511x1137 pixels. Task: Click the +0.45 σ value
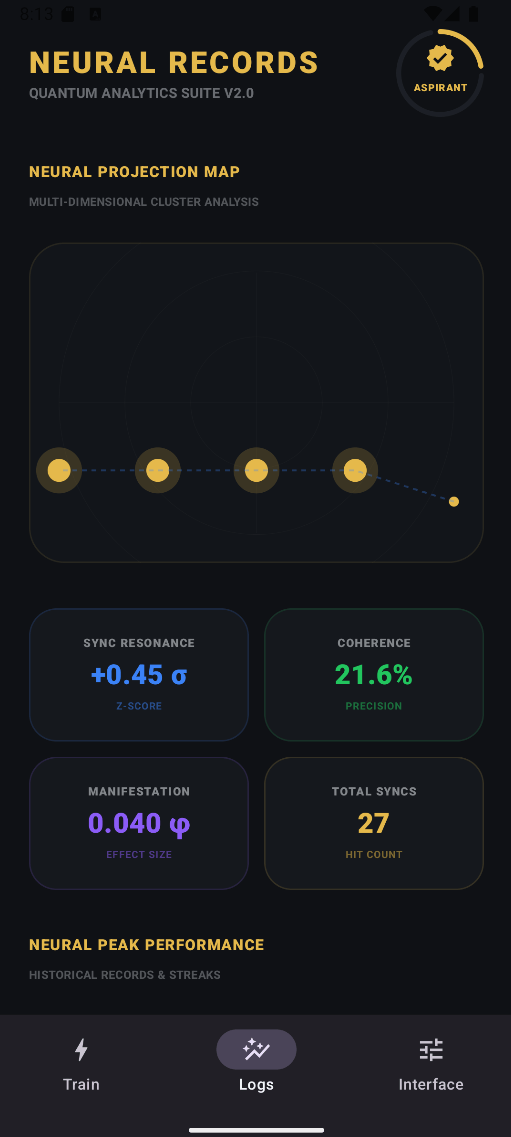point(138,675)
